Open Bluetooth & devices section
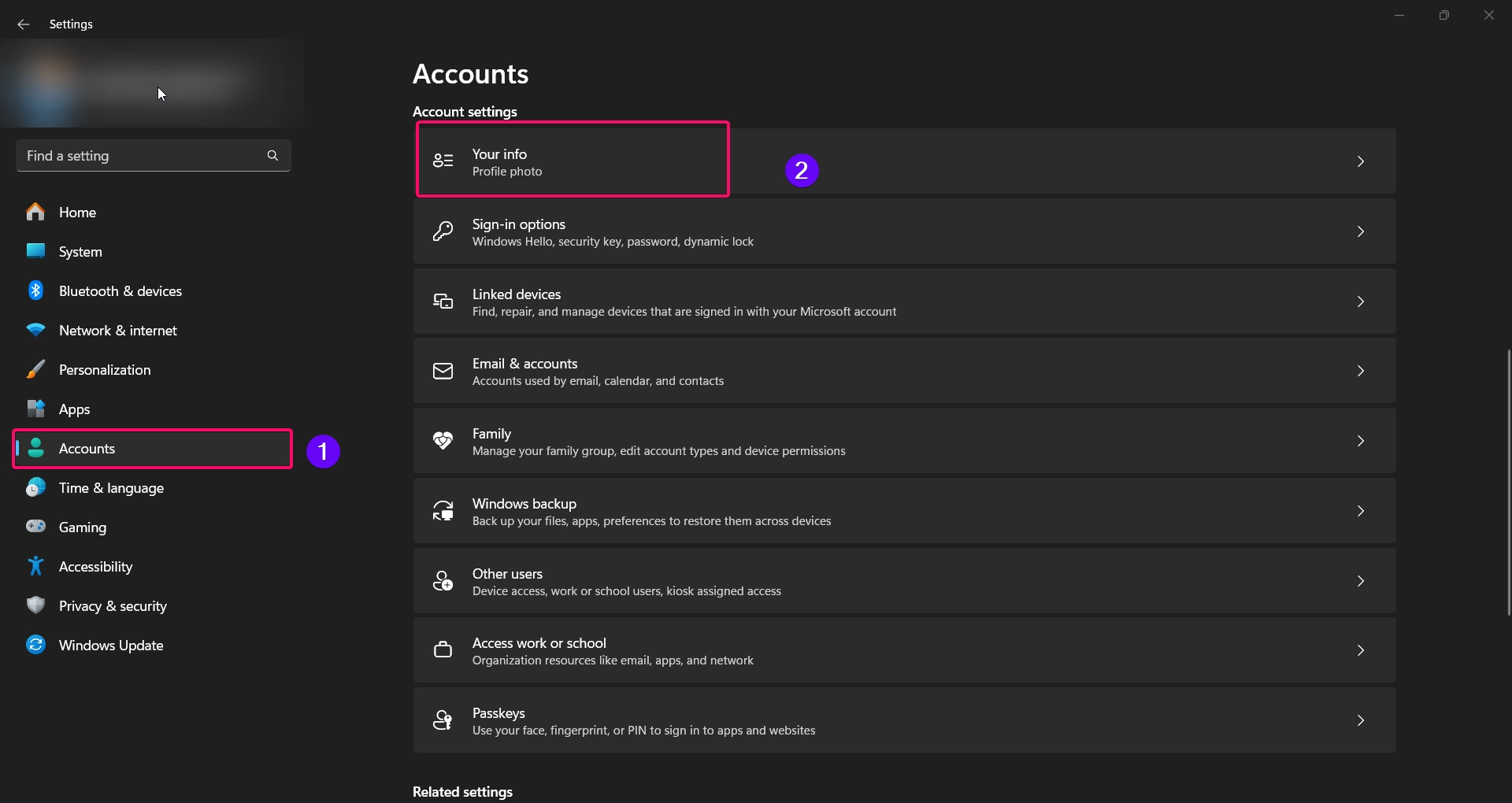 click(x=154, y=290)
